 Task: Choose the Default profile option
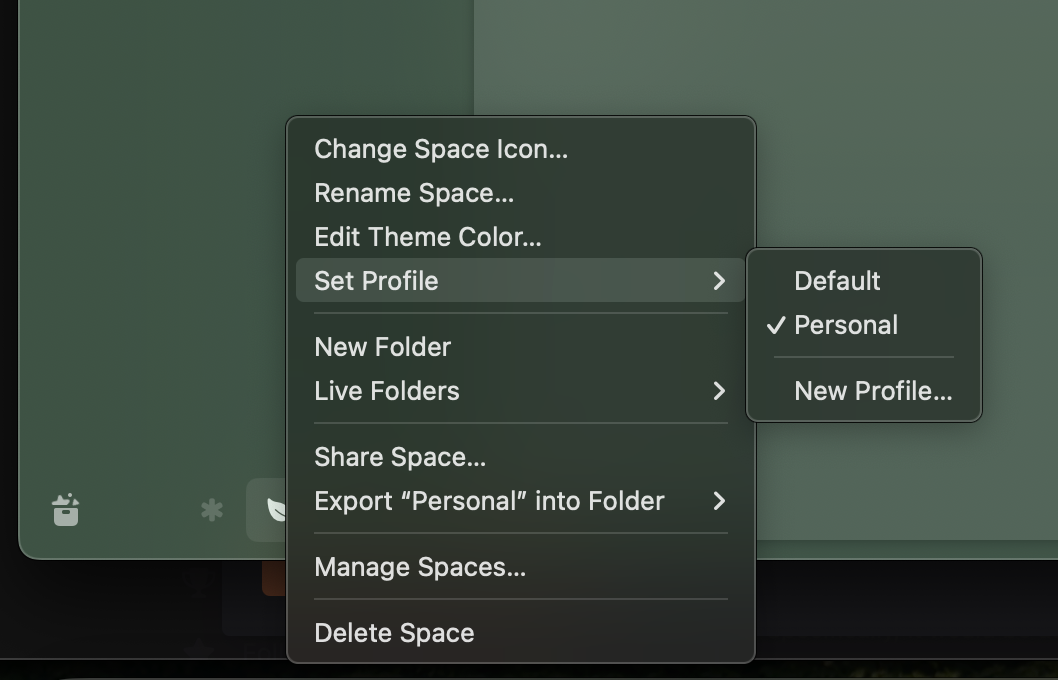[837, 281]
